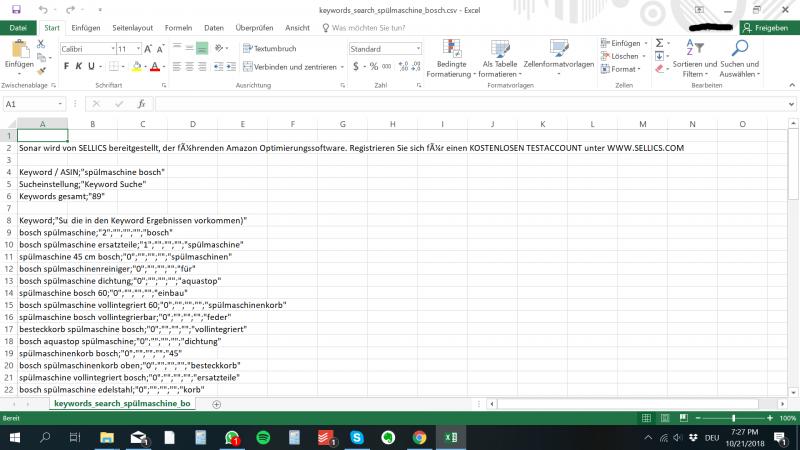Open font name Calibri dropdown
This screenshot has width=800, height=450.
113,49
